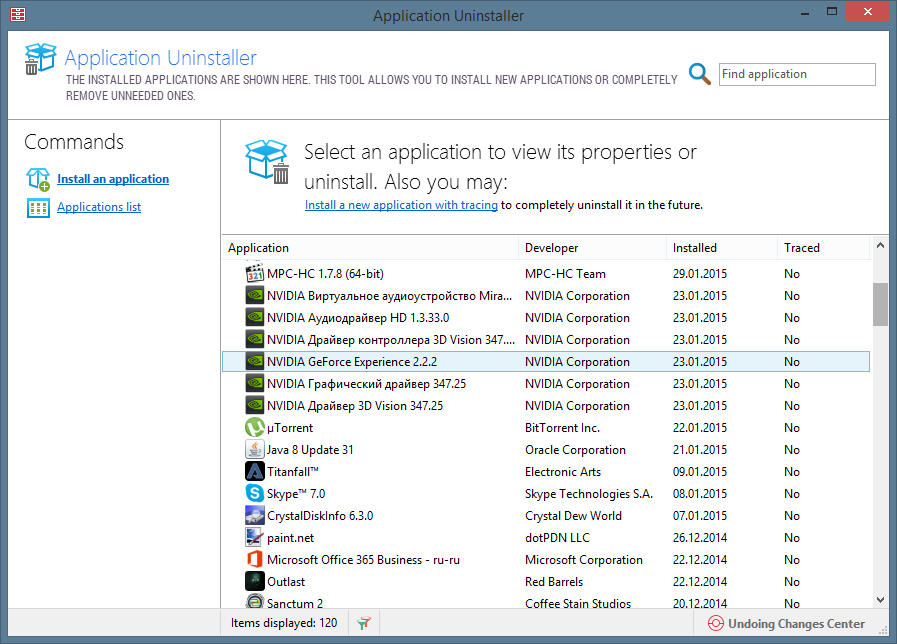Click install date 26.12.2014
897x644 pixels.
point(700,538)
